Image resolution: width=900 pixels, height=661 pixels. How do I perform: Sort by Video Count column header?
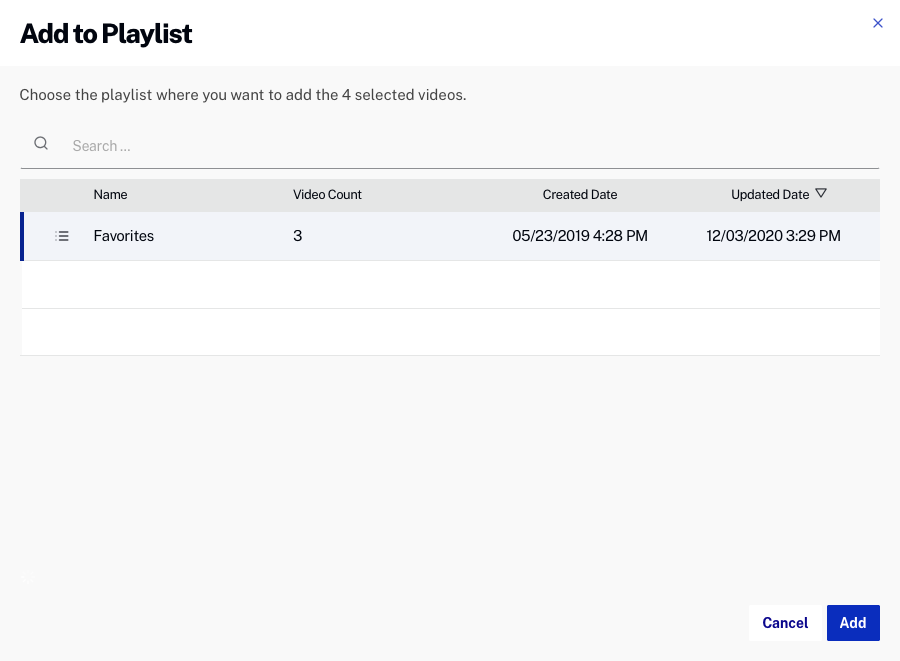(x=327, y=195)
